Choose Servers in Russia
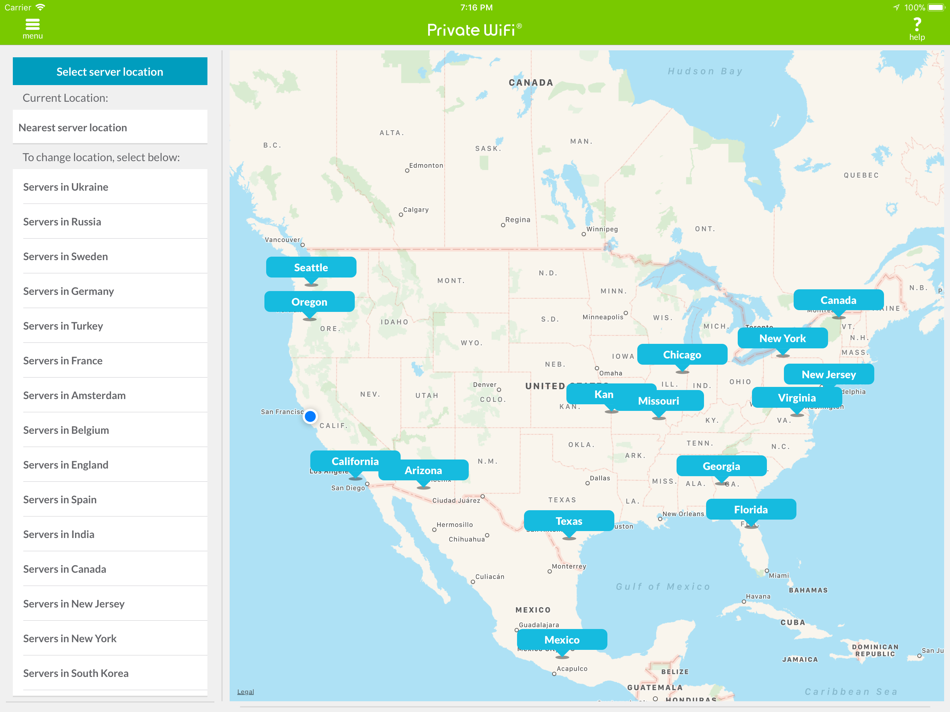 coord(110,222)
